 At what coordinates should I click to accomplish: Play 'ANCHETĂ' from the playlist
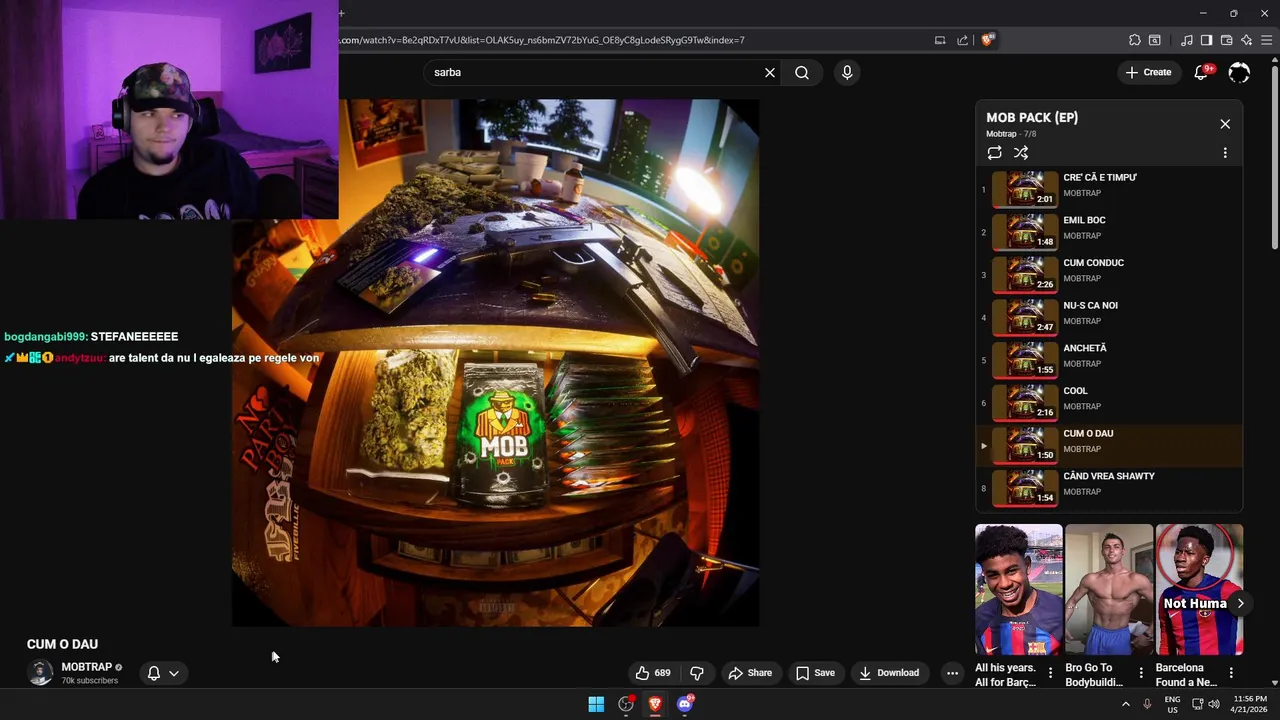1109,360
